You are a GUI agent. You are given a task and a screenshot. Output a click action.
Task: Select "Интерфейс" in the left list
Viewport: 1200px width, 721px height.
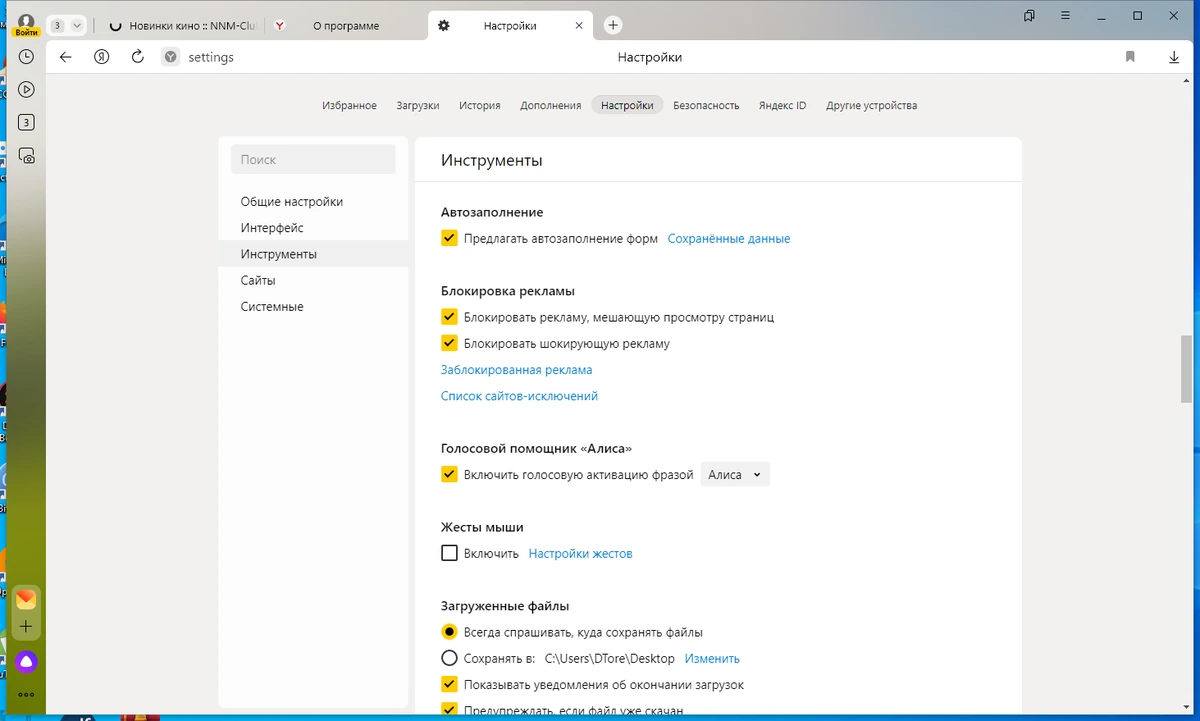click(313, 228)
